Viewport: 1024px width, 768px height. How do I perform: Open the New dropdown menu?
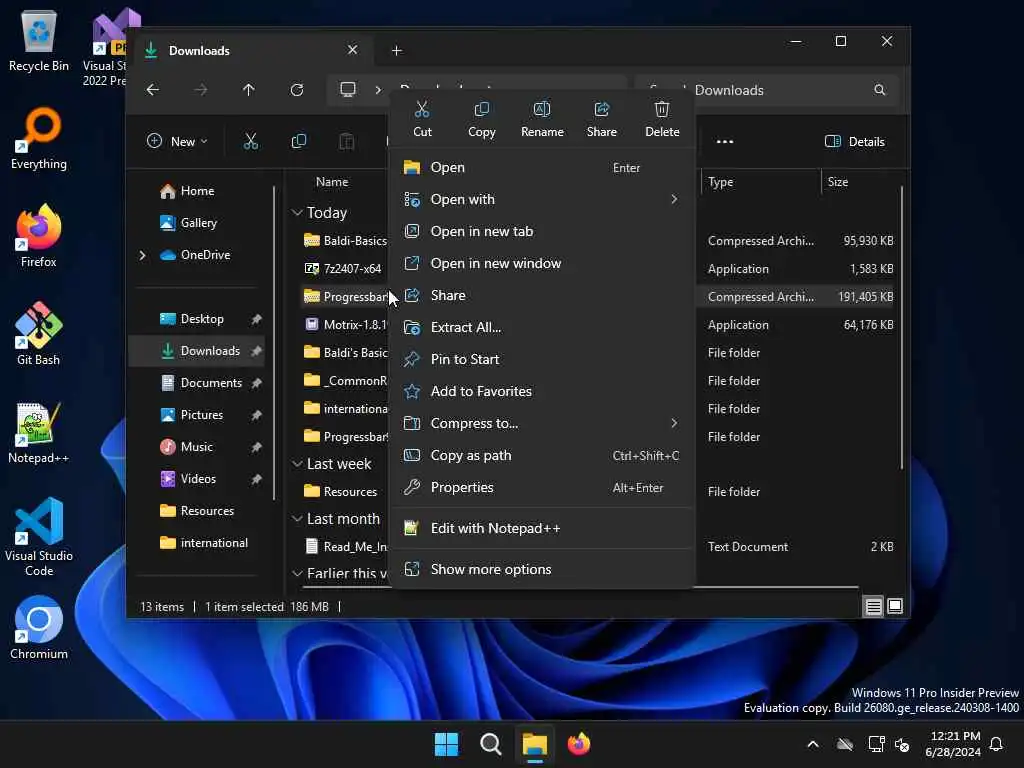(176, 141)
